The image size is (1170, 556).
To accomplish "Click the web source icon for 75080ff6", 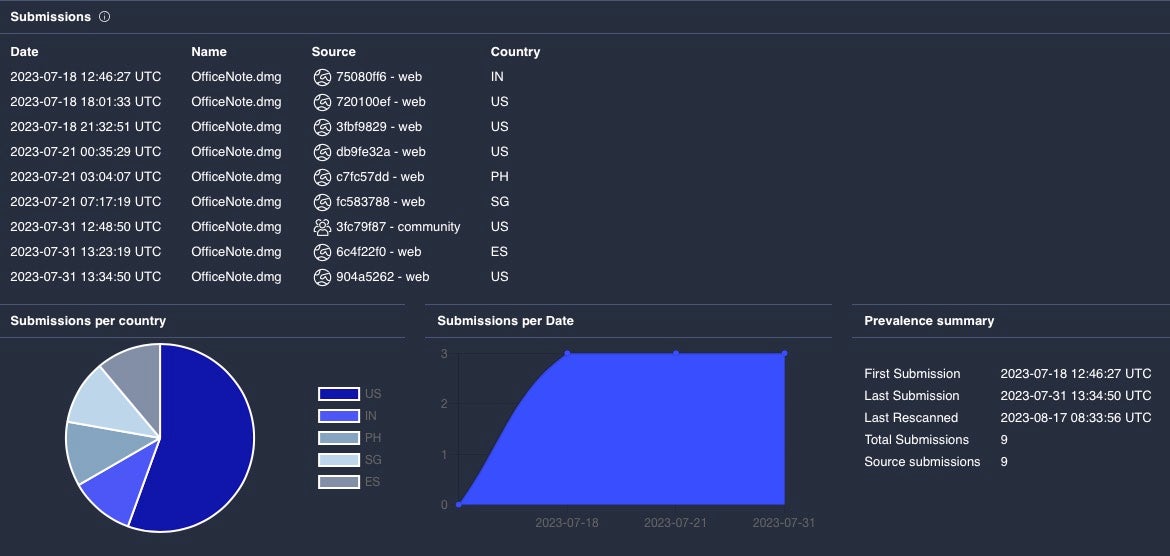I will tap(322, 77).
